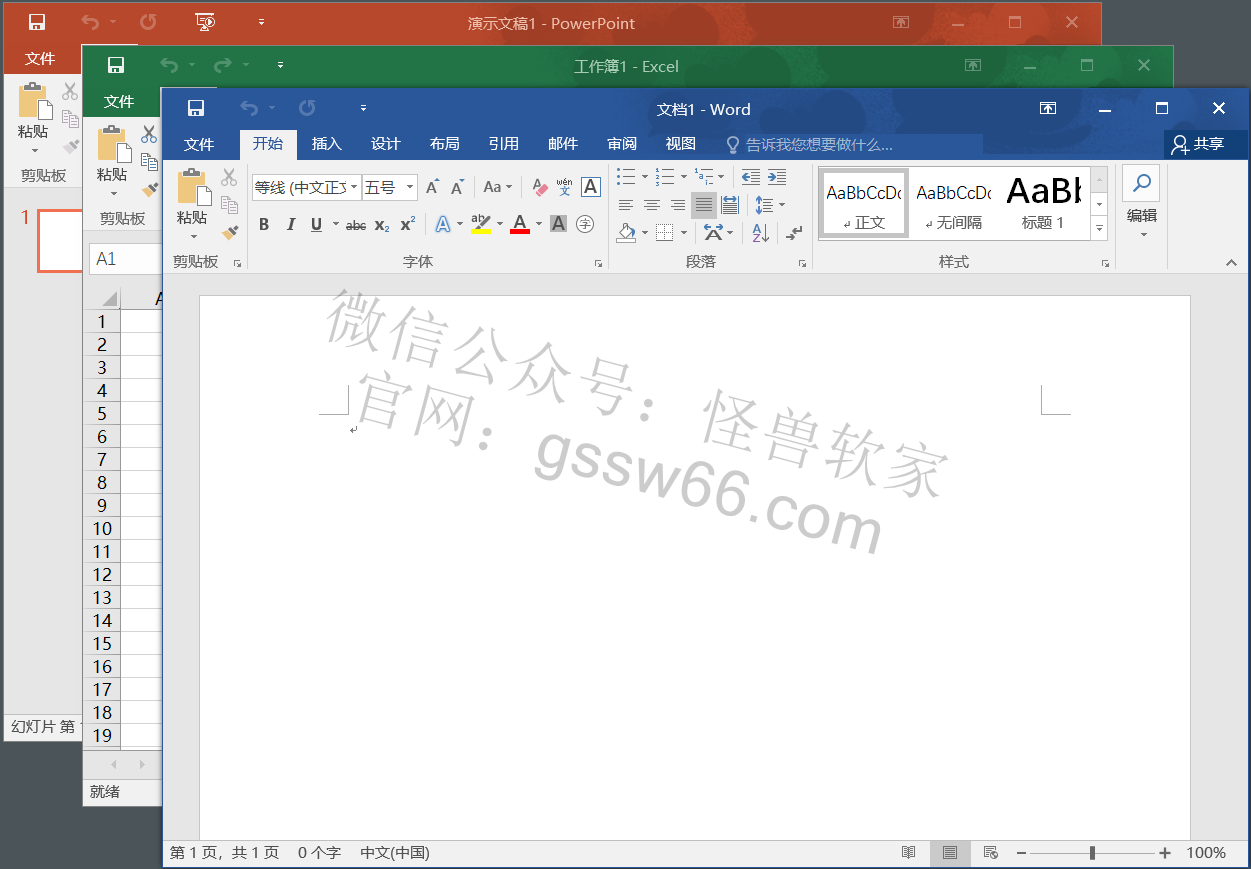Enable distributed paragraph alignment
Viewport: 1251px width, 869px height.
tap(730, 205)
